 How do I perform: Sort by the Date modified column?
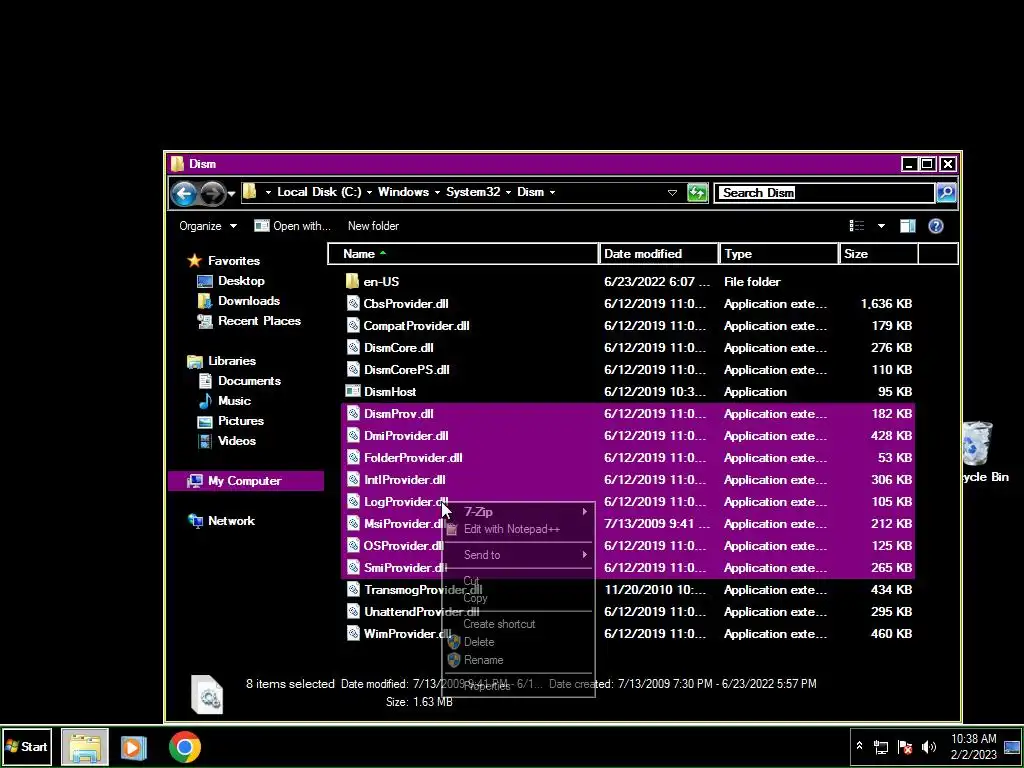pyautogui.click(x=658, y=254)
